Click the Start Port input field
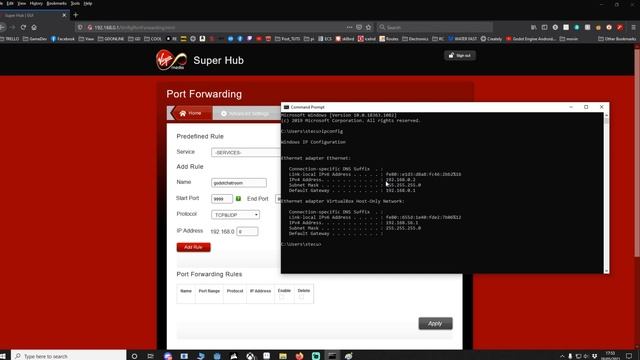The image size is (640, 360). point(222,199)
